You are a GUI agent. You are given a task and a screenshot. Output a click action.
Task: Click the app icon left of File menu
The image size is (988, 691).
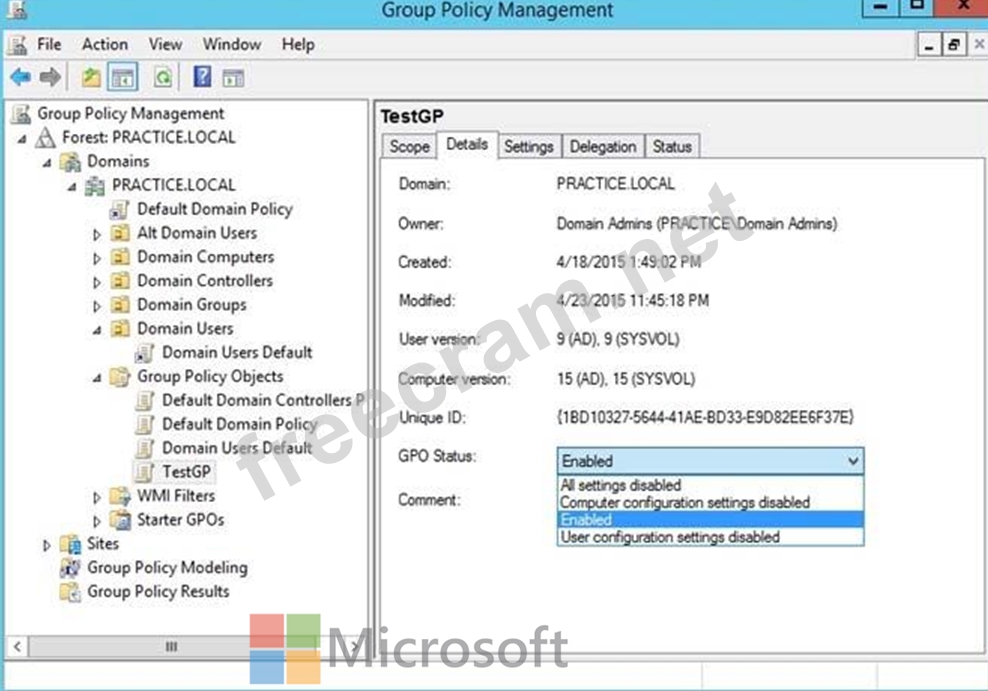pyautogui.click(x=18, y=45)
